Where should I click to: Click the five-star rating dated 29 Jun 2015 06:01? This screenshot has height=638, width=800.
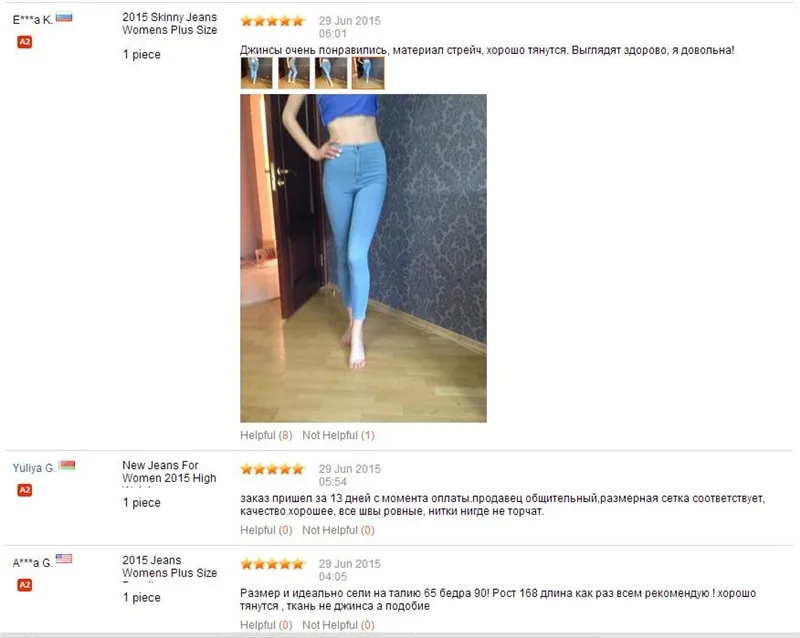(x=272, y=21)
